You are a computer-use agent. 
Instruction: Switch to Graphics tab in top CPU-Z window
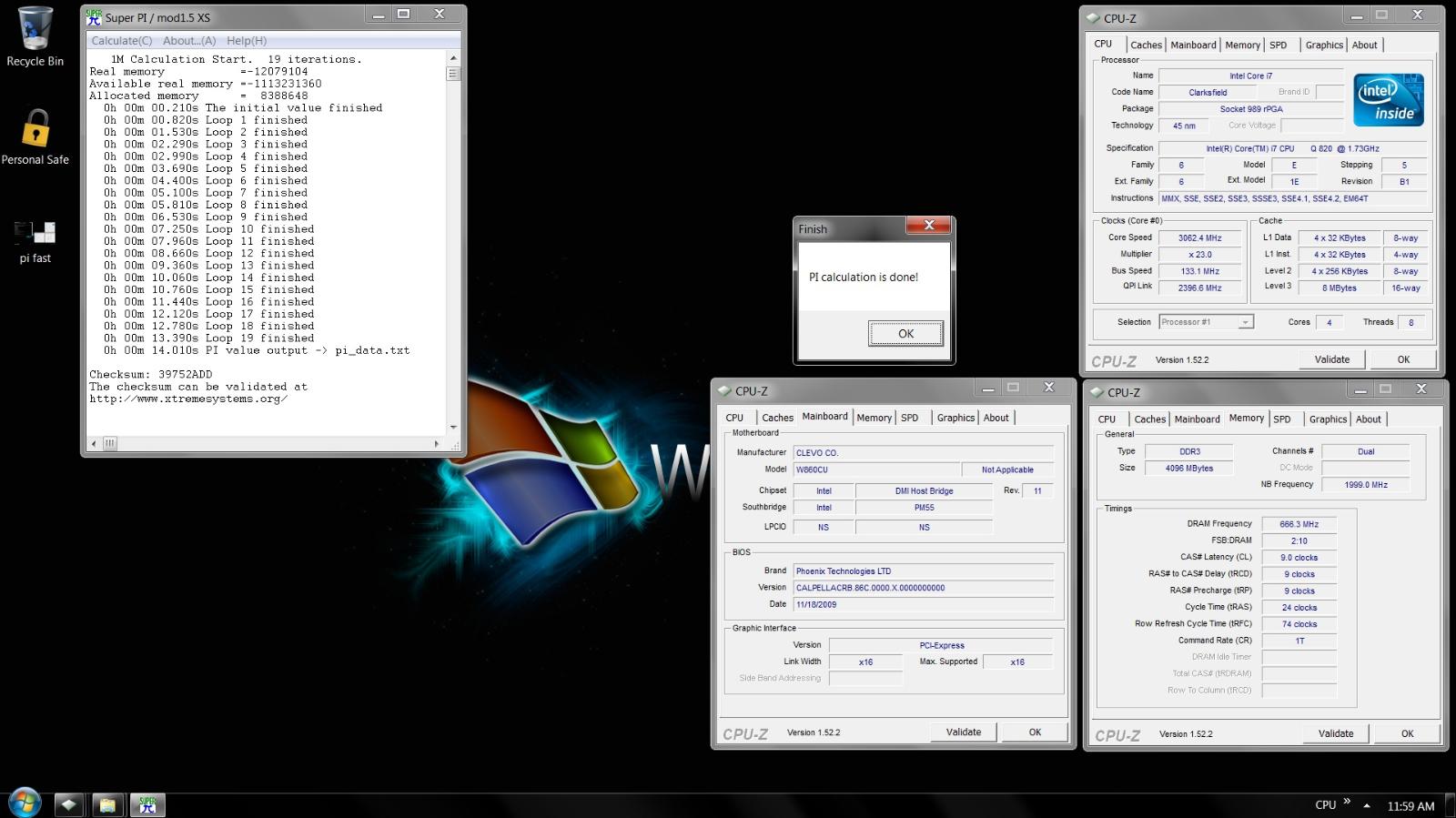(x=1324, y=45)
